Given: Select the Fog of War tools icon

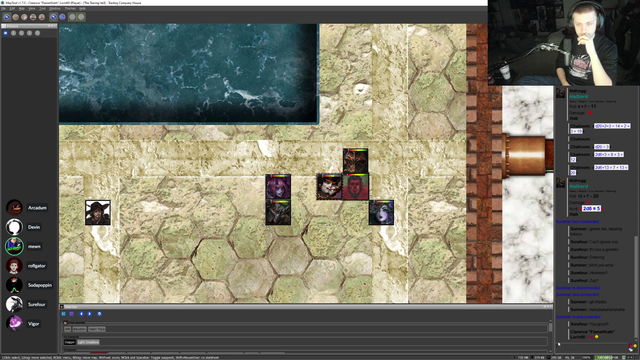Looking at the screenshot, I should (33, 17).
